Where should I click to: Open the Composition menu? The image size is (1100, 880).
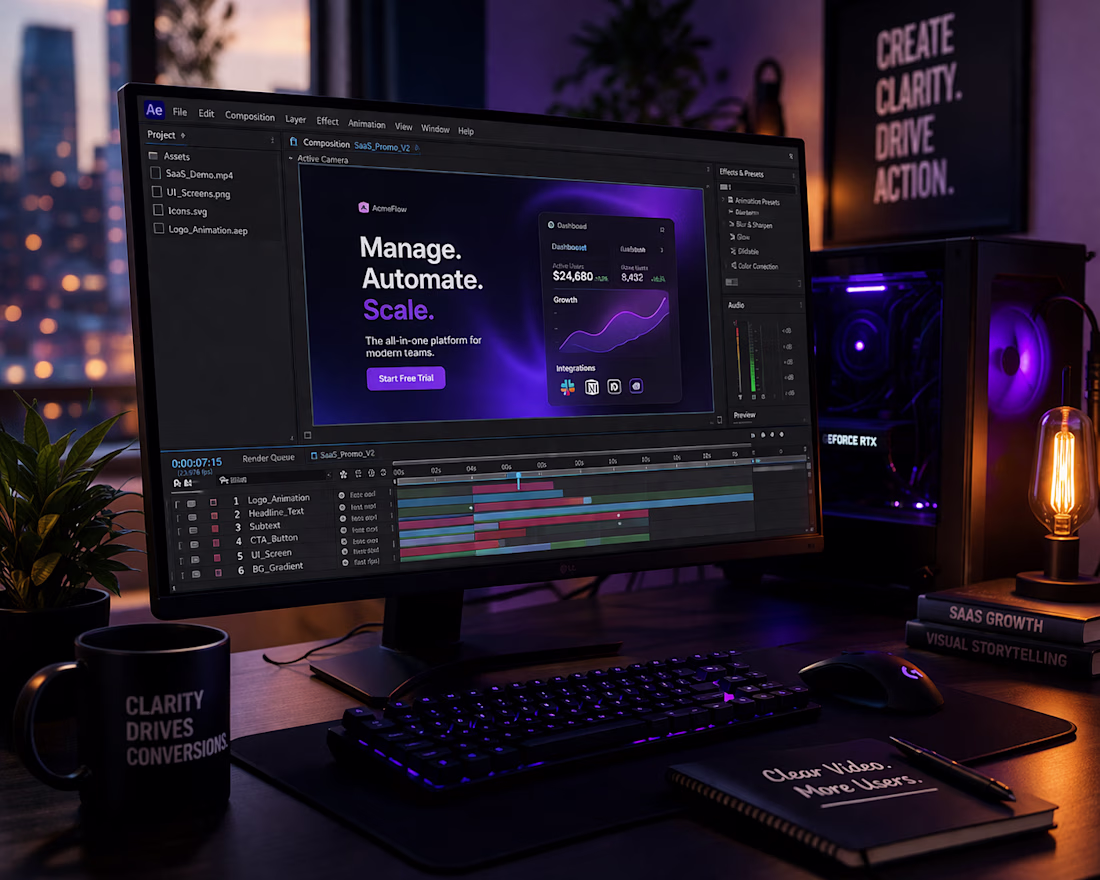pyautogui.click(x=250, y=116)
